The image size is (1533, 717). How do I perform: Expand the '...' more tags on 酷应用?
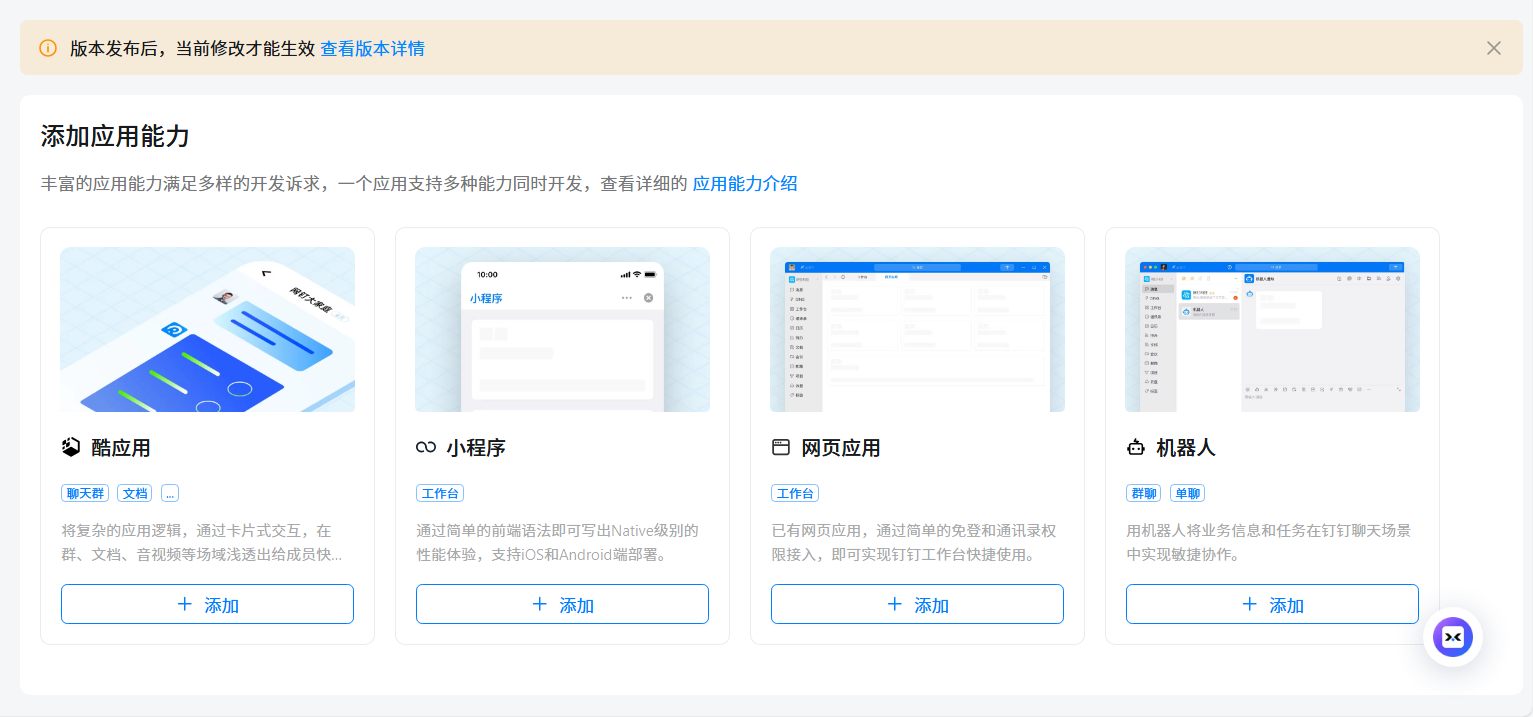(x=169, y=493)
